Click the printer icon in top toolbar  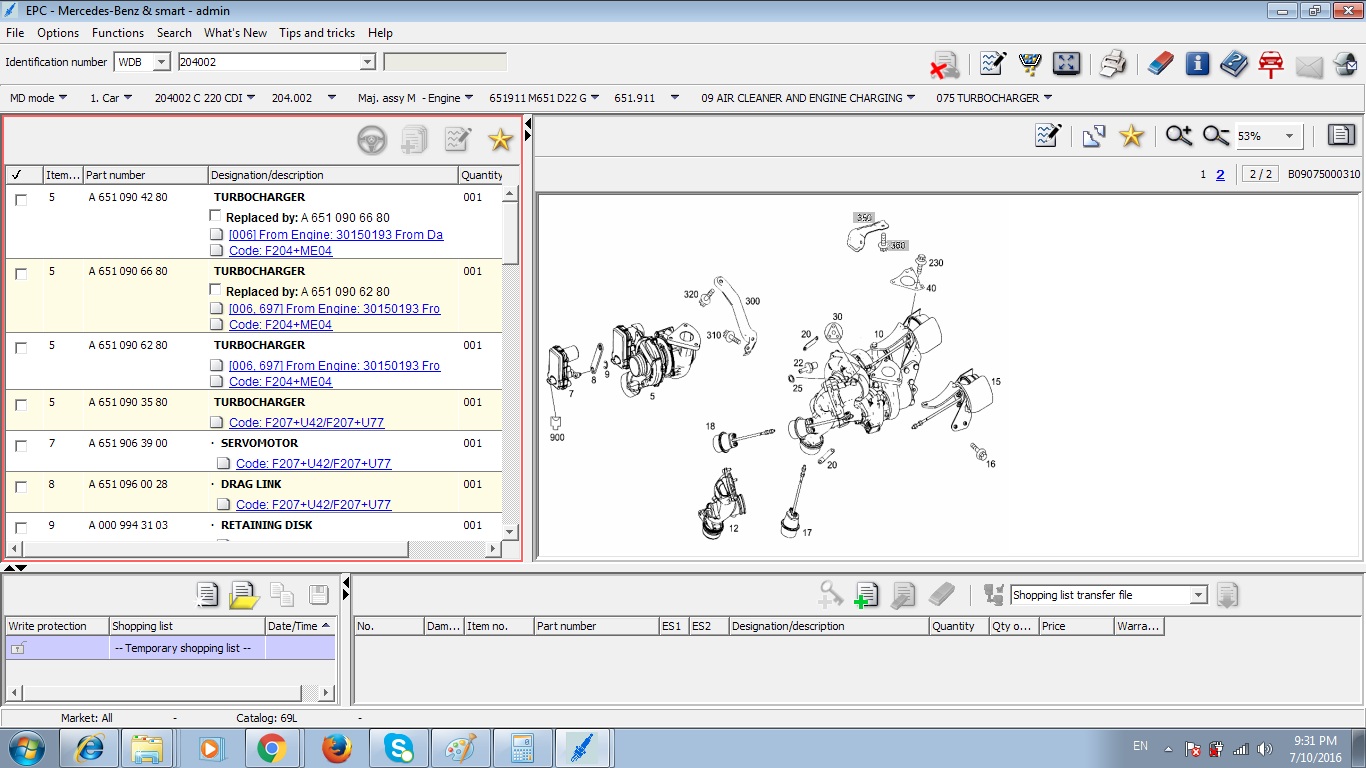[x=1113, y=64]
